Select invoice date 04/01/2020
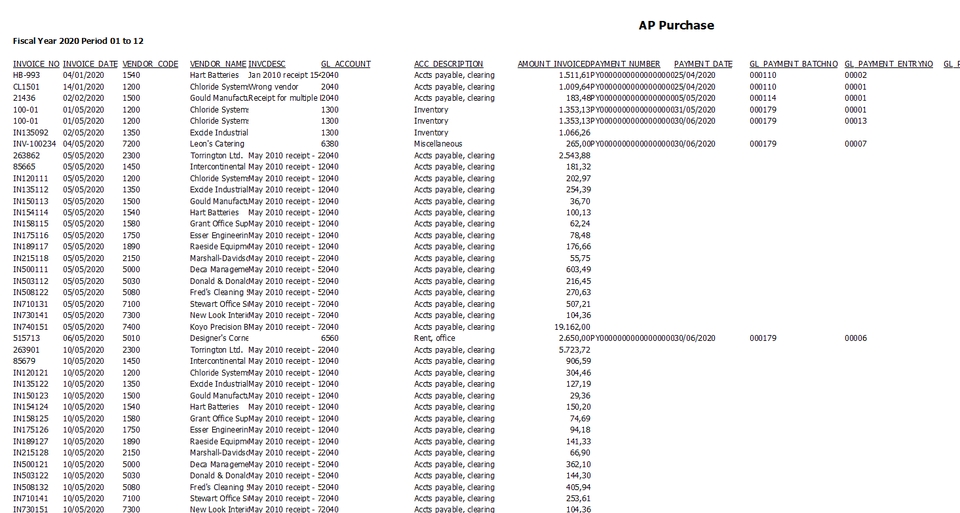The width and height of the screenshot is (960, 513). click(x=83, y=75)
